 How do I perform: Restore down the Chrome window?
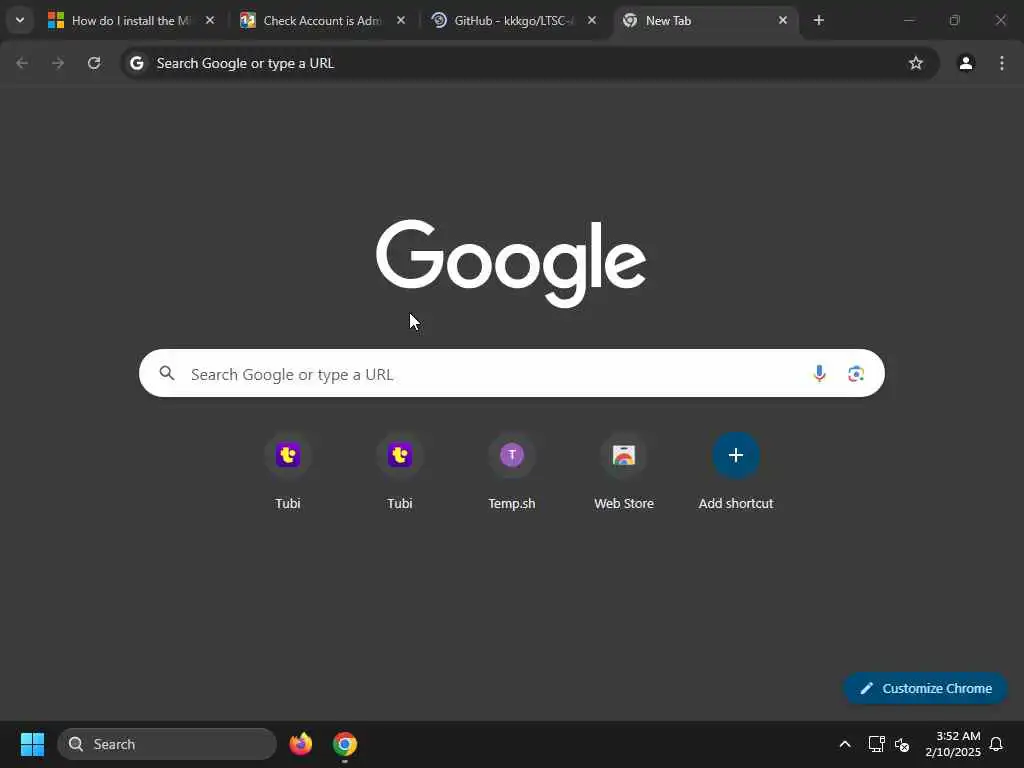coord(955,20)
